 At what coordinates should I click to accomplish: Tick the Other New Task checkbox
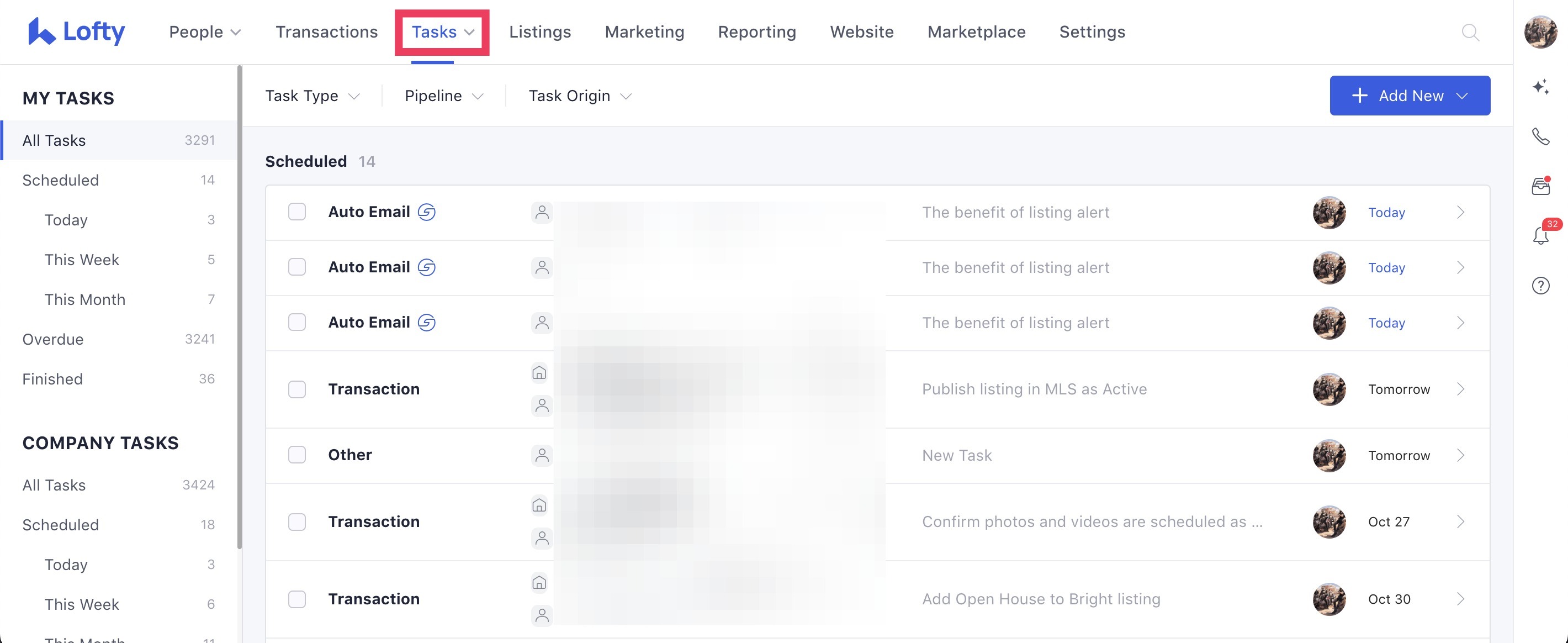[x=297, y=455]
